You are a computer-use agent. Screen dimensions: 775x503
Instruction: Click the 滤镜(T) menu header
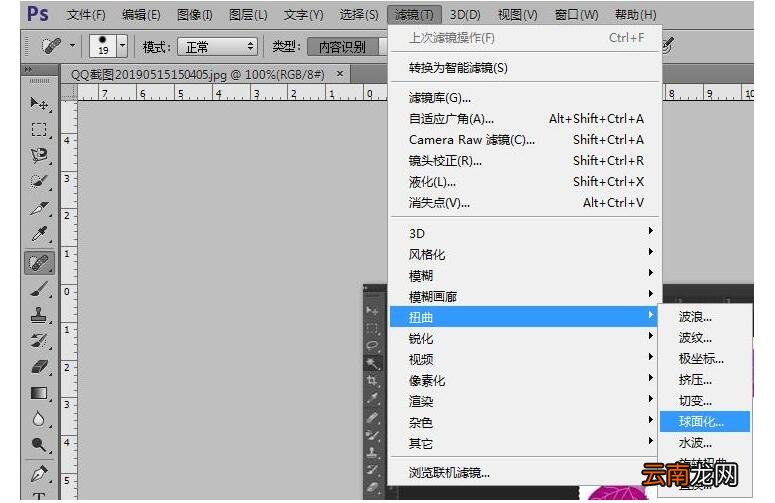414,15
